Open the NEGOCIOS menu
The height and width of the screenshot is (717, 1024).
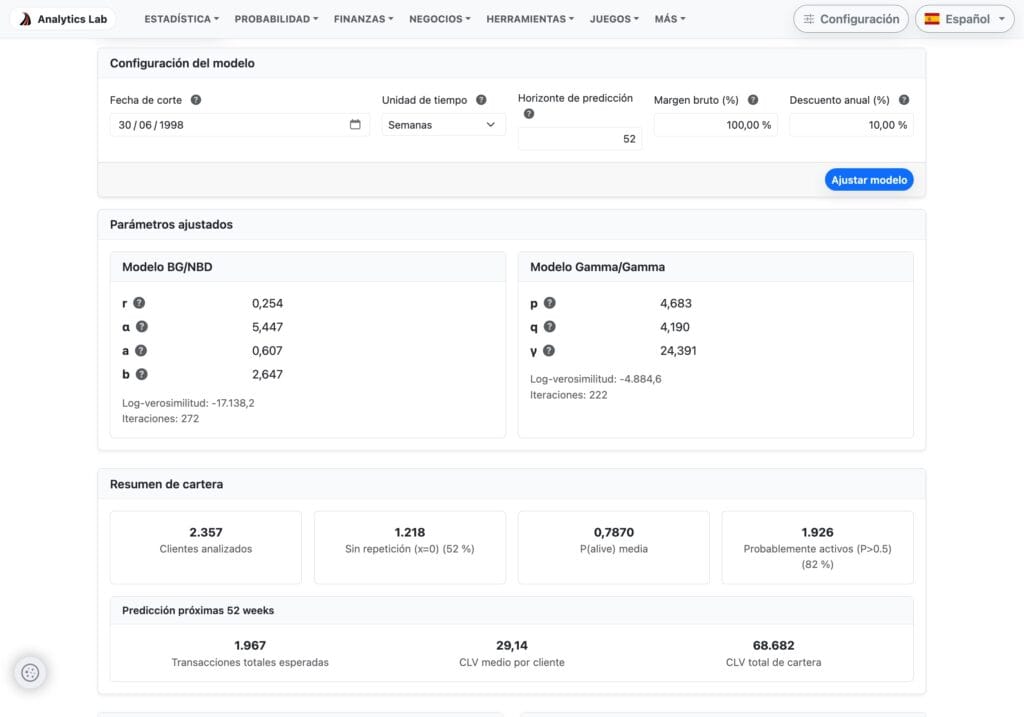[440, 19]
